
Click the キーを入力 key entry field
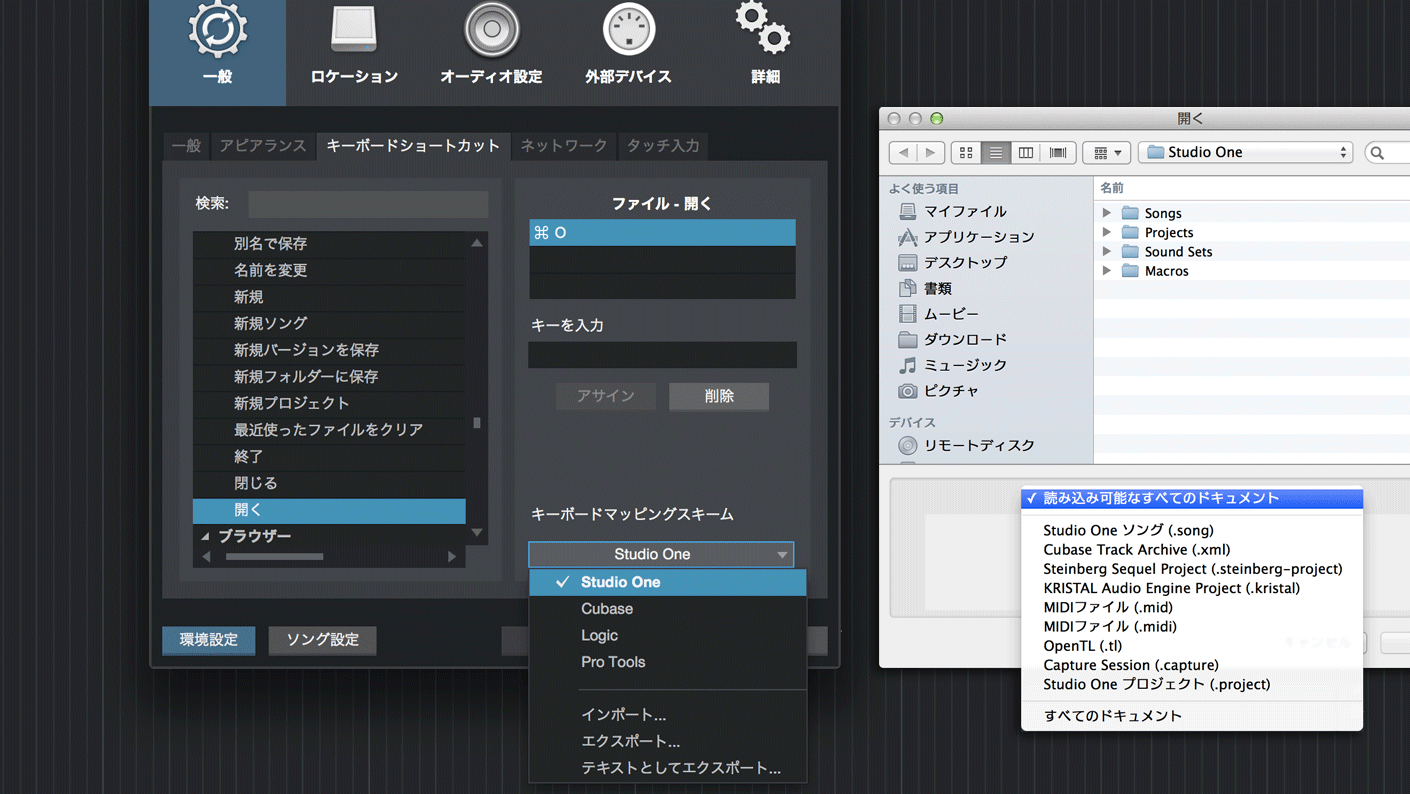[x=662, y=355]
